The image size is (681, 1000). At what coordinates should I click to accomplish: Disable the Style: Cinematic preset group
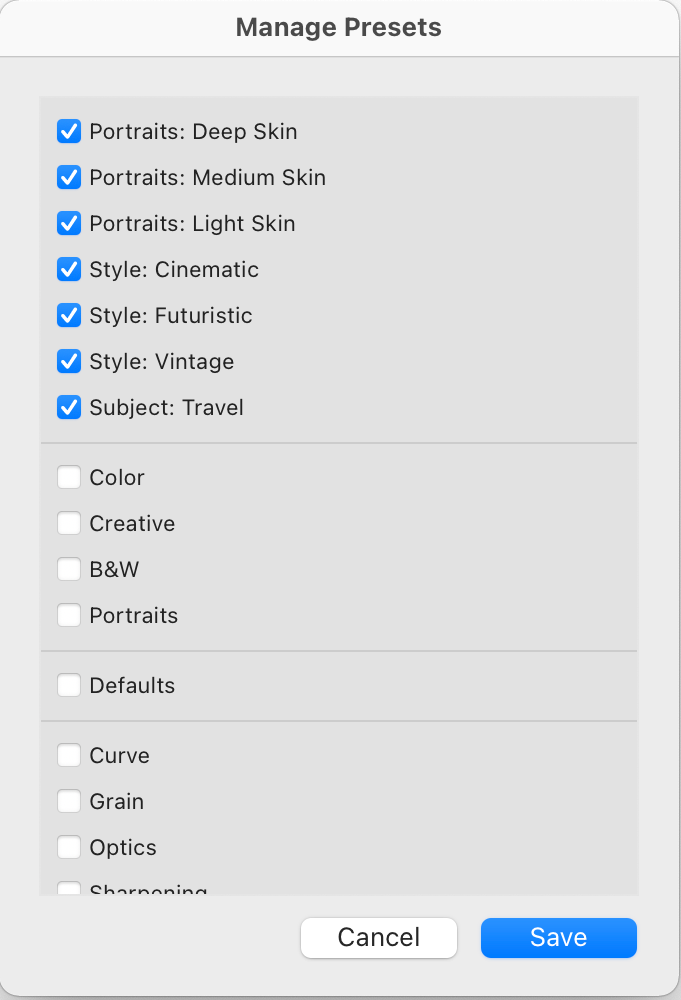point(69,269)
